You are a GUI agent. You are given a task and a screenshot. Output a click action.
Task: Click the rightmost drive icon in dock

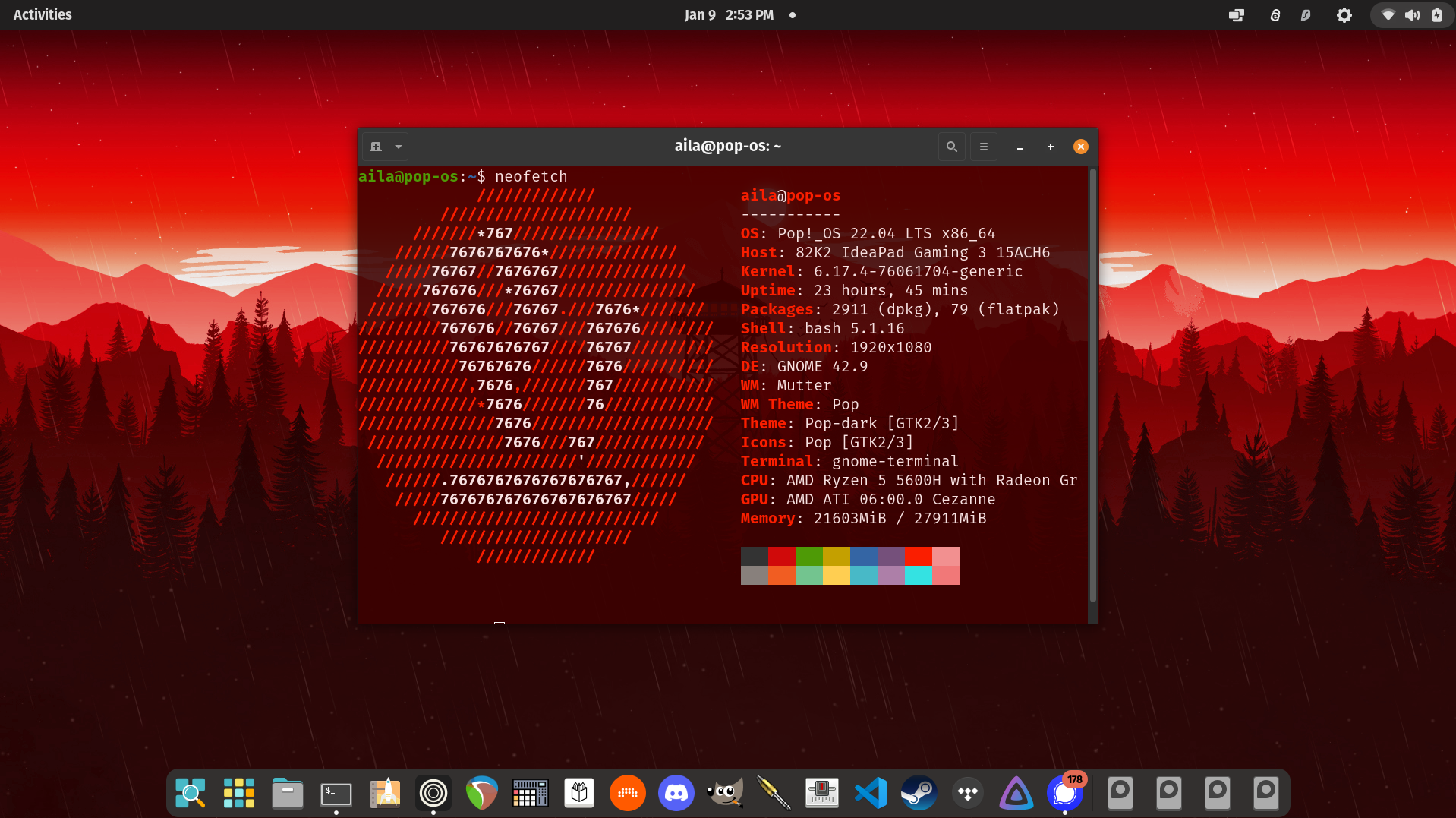click(x=1265, y=793)
